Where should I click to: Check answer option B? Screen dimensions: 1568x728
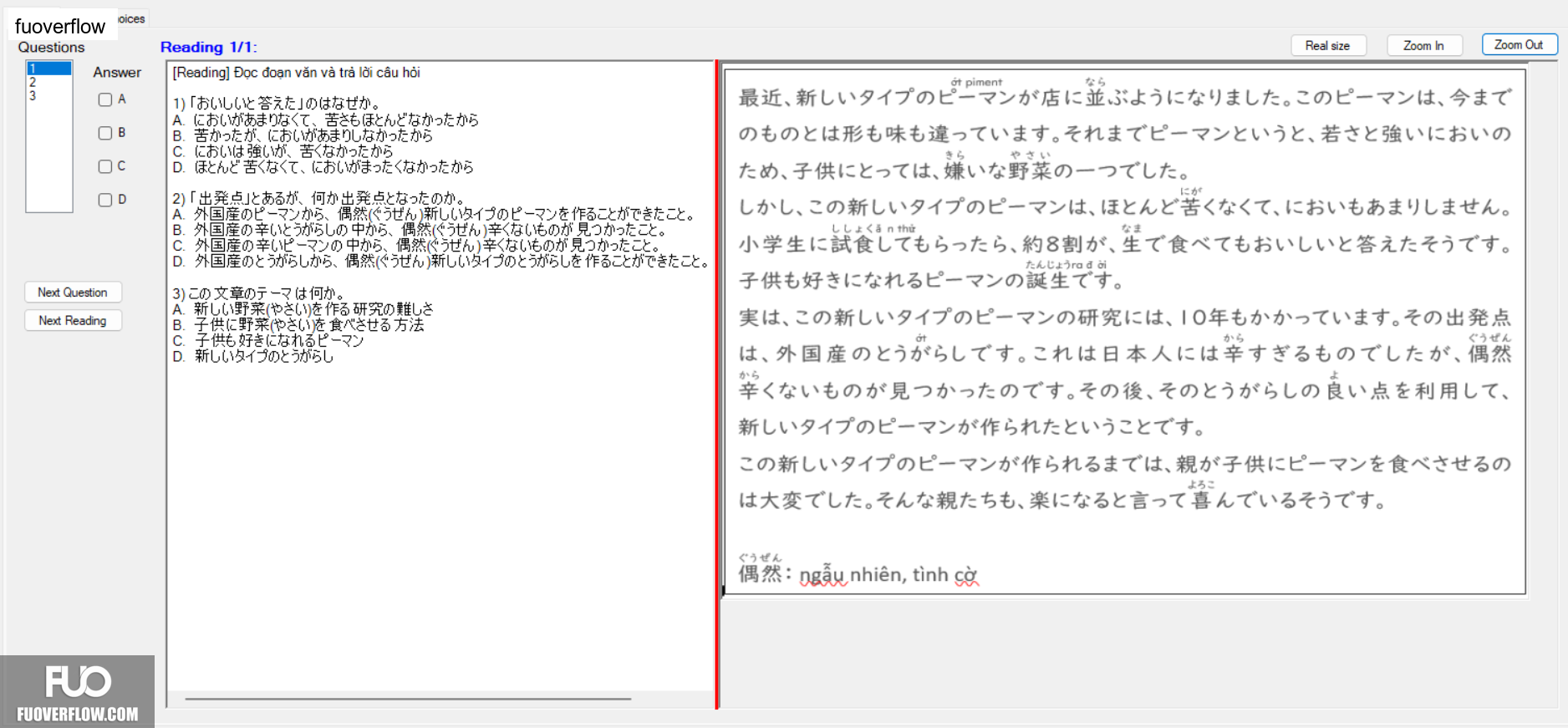click(x=105, y=133)
